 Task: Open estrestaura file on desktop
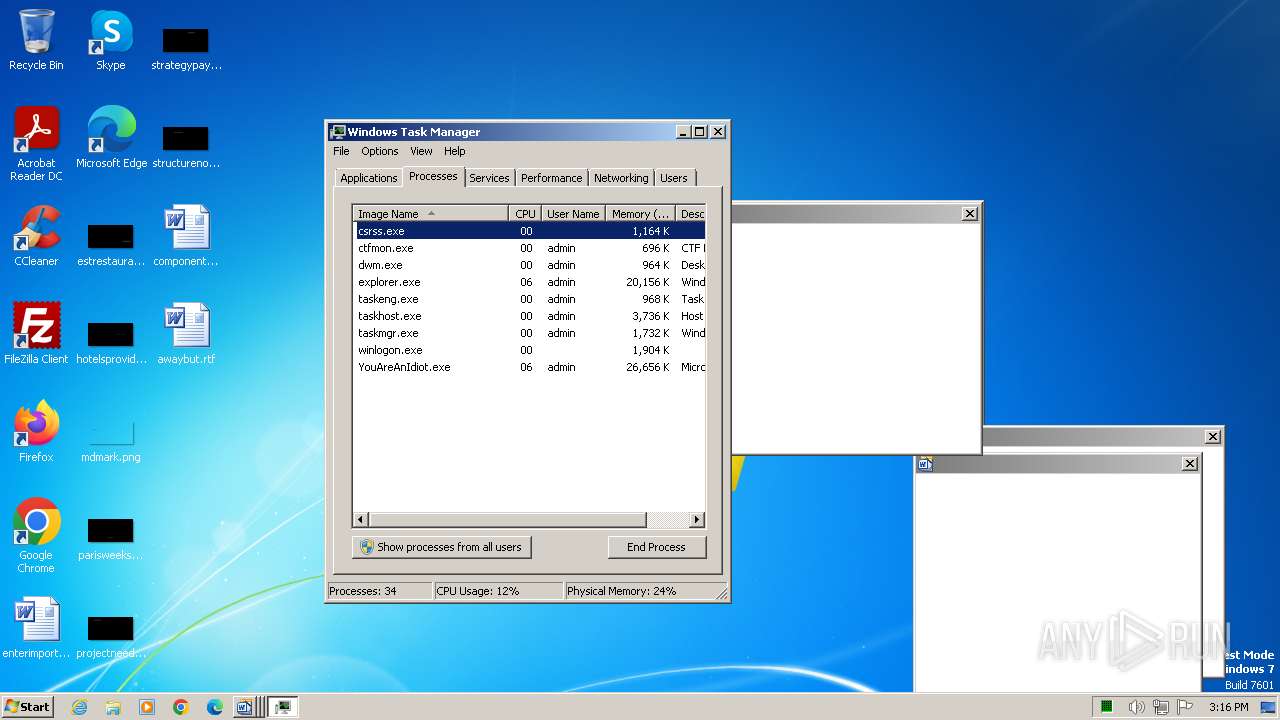[x=111, y=244]
